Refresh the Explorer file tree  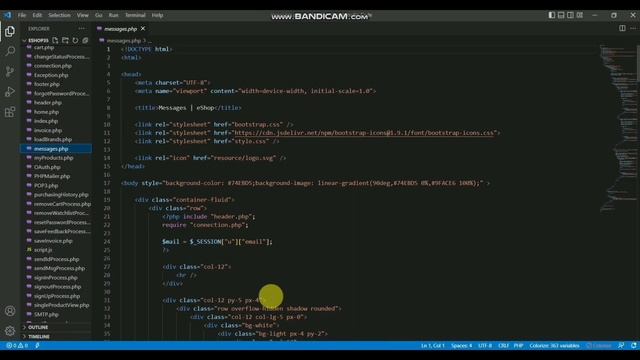(75, 40)
